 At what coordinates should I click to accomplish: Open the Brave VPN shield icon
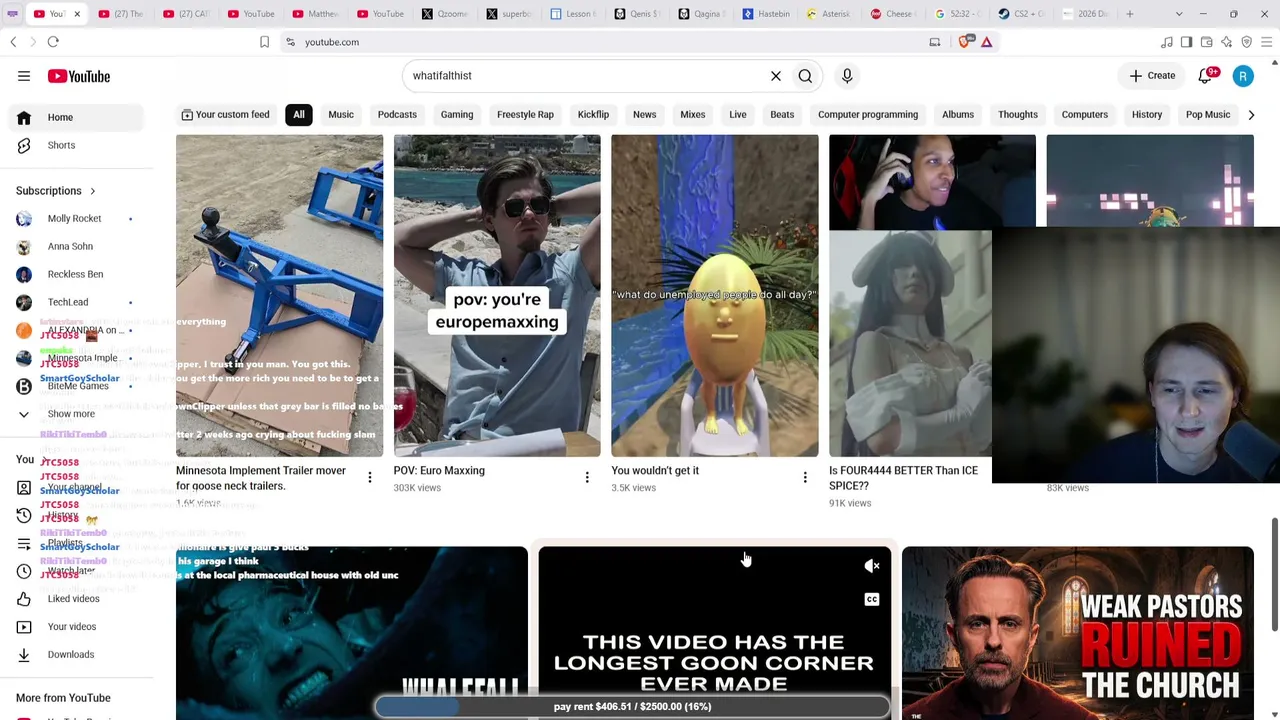click(1247, 42)
